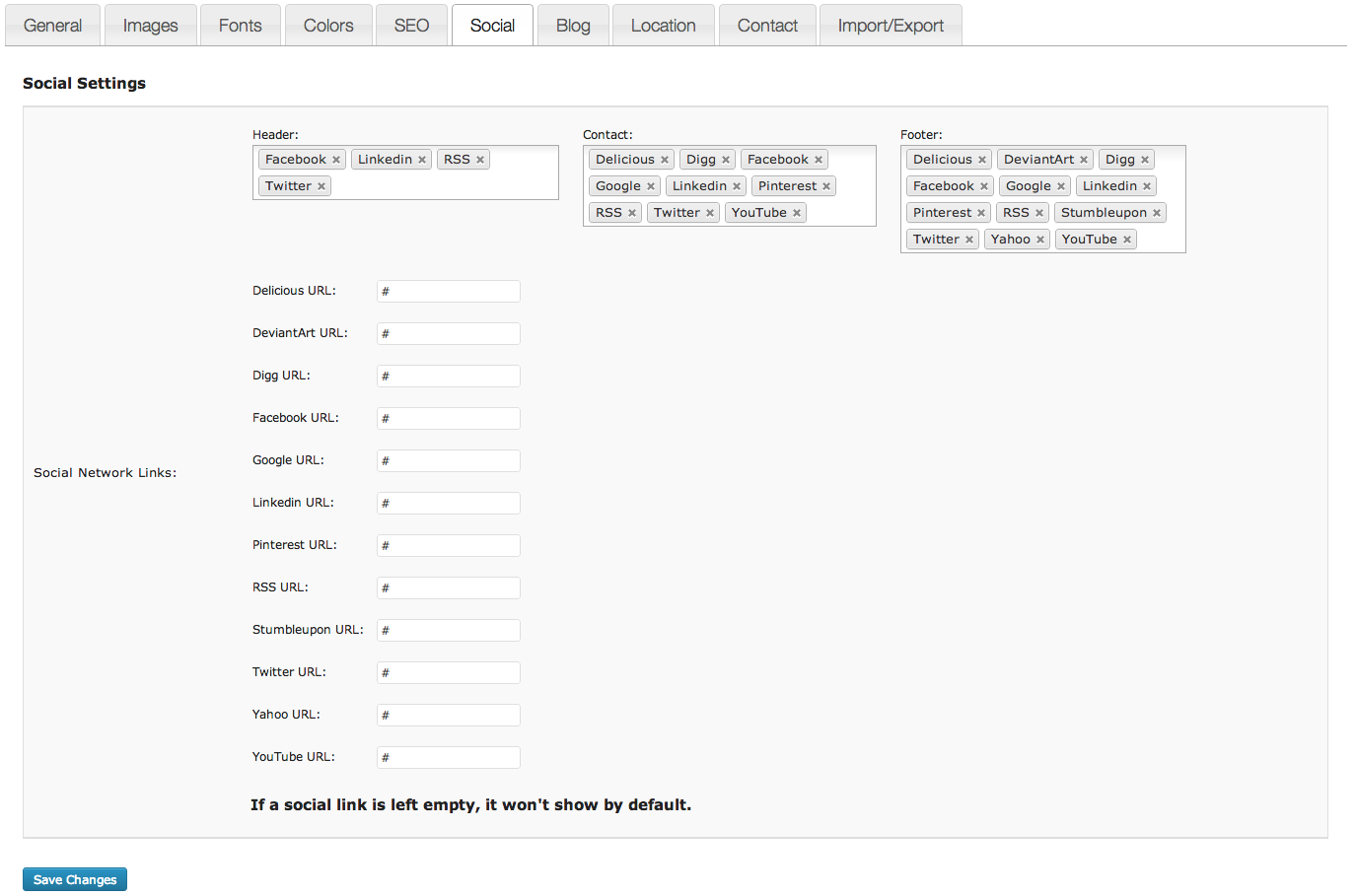The image size is (1356, 896).
Task: Open the Header social networks multiselect
Action: pos(444,186)
